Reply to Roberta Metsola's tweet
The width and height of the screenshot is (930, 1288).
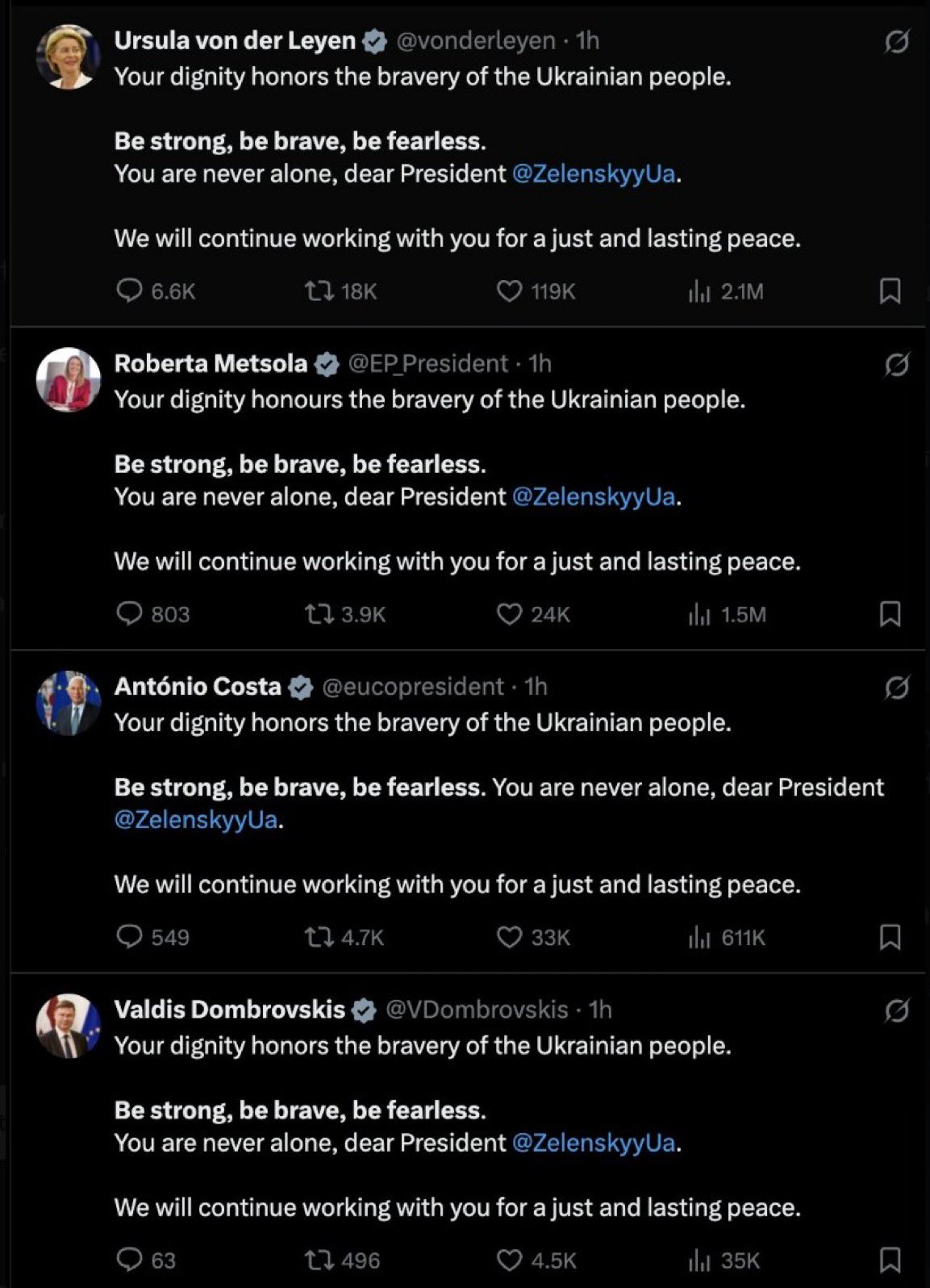pyautogui.click(x=129, y=614)
